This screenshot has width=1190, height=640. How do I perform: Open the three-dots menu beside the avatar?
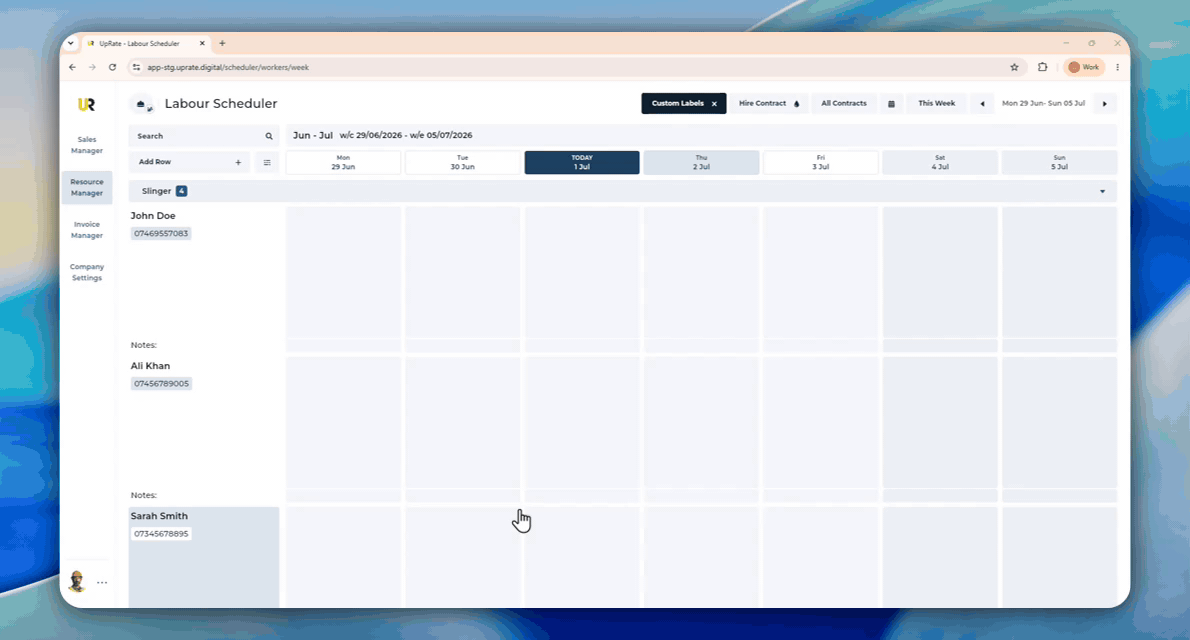coord(102,582)
